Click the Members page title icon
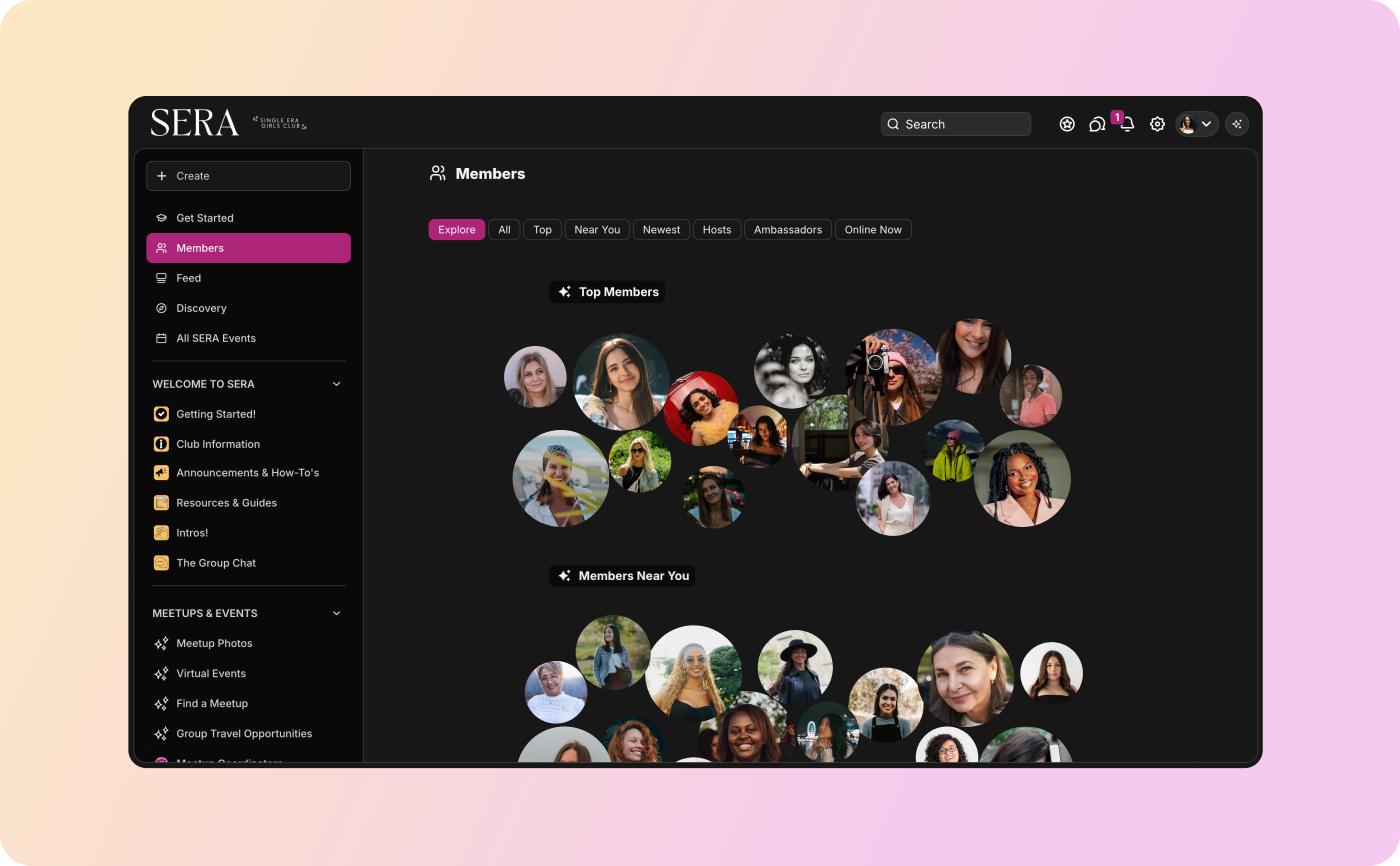The width and height of the screenshot is (1400, 866). [x=438, y=173]
